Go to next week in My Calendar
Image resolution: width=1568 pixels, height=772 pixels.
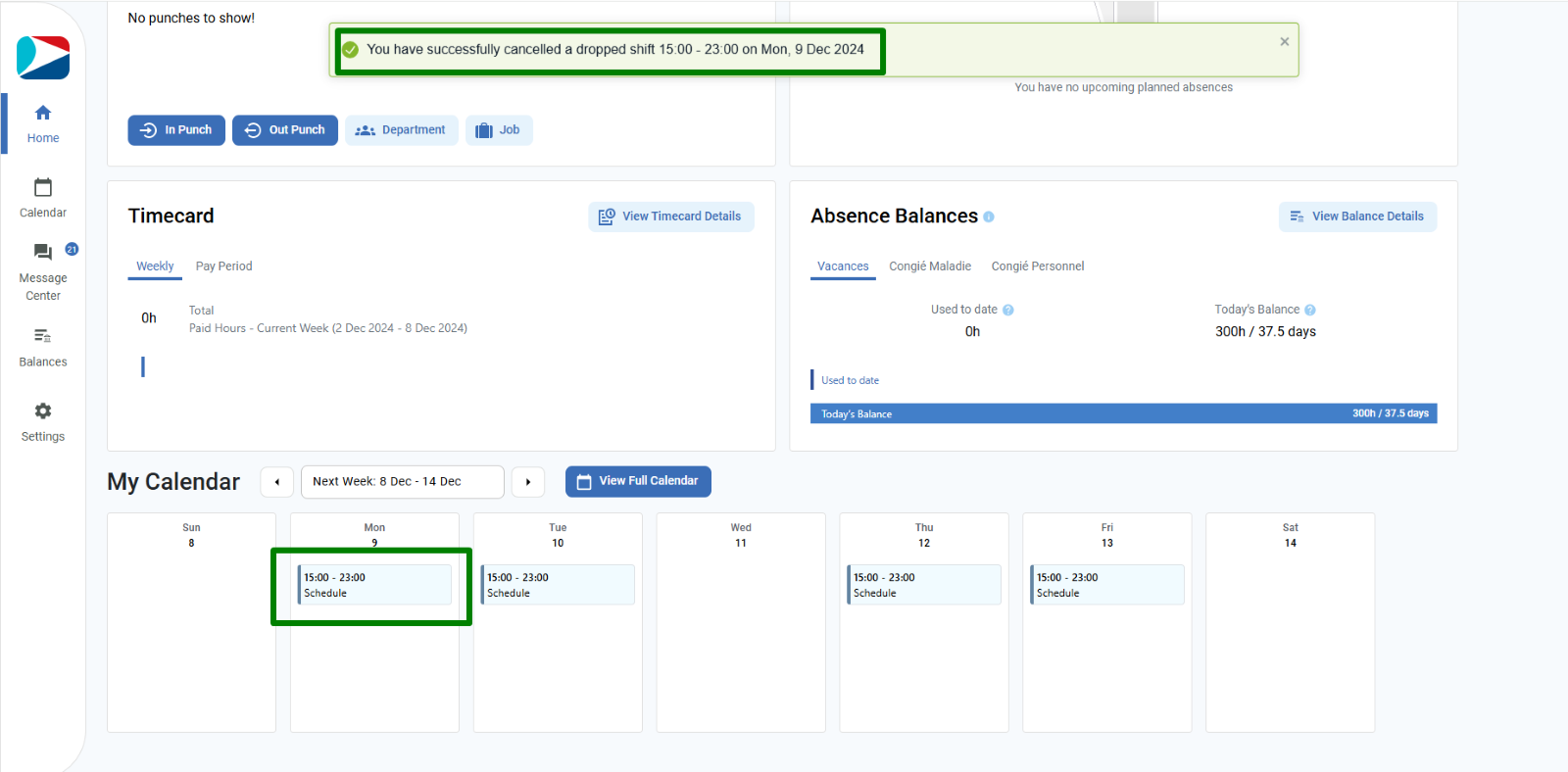pyautogui.click(x=528, y=482)
